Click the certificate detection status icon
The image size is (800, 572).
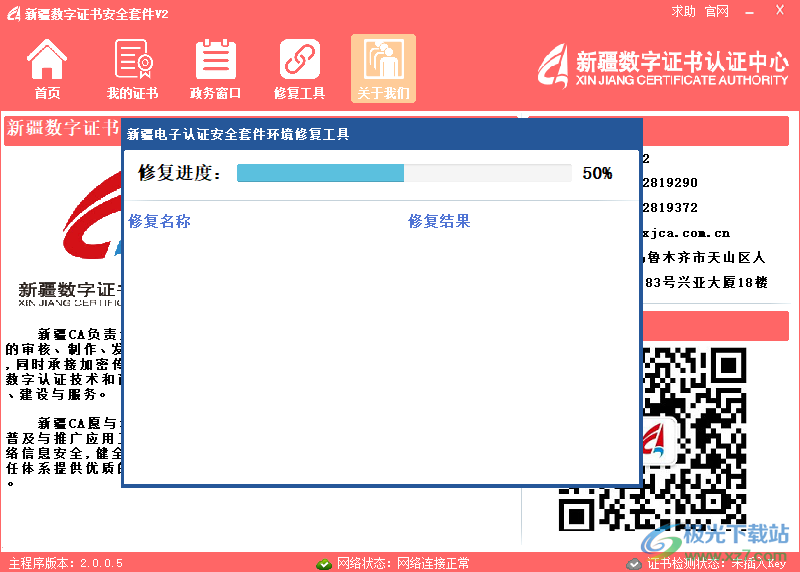(634, 564)
